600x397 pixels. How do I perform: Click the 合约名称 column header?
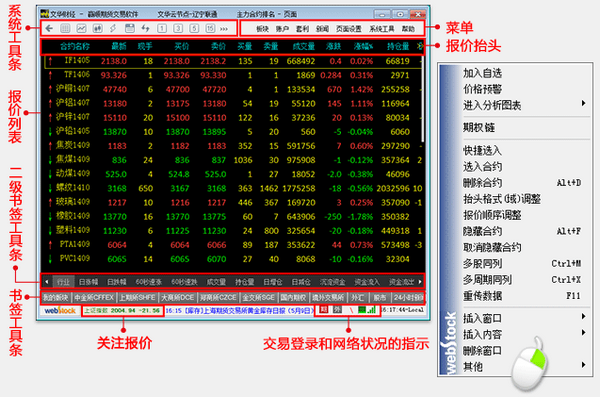(75, 47)
